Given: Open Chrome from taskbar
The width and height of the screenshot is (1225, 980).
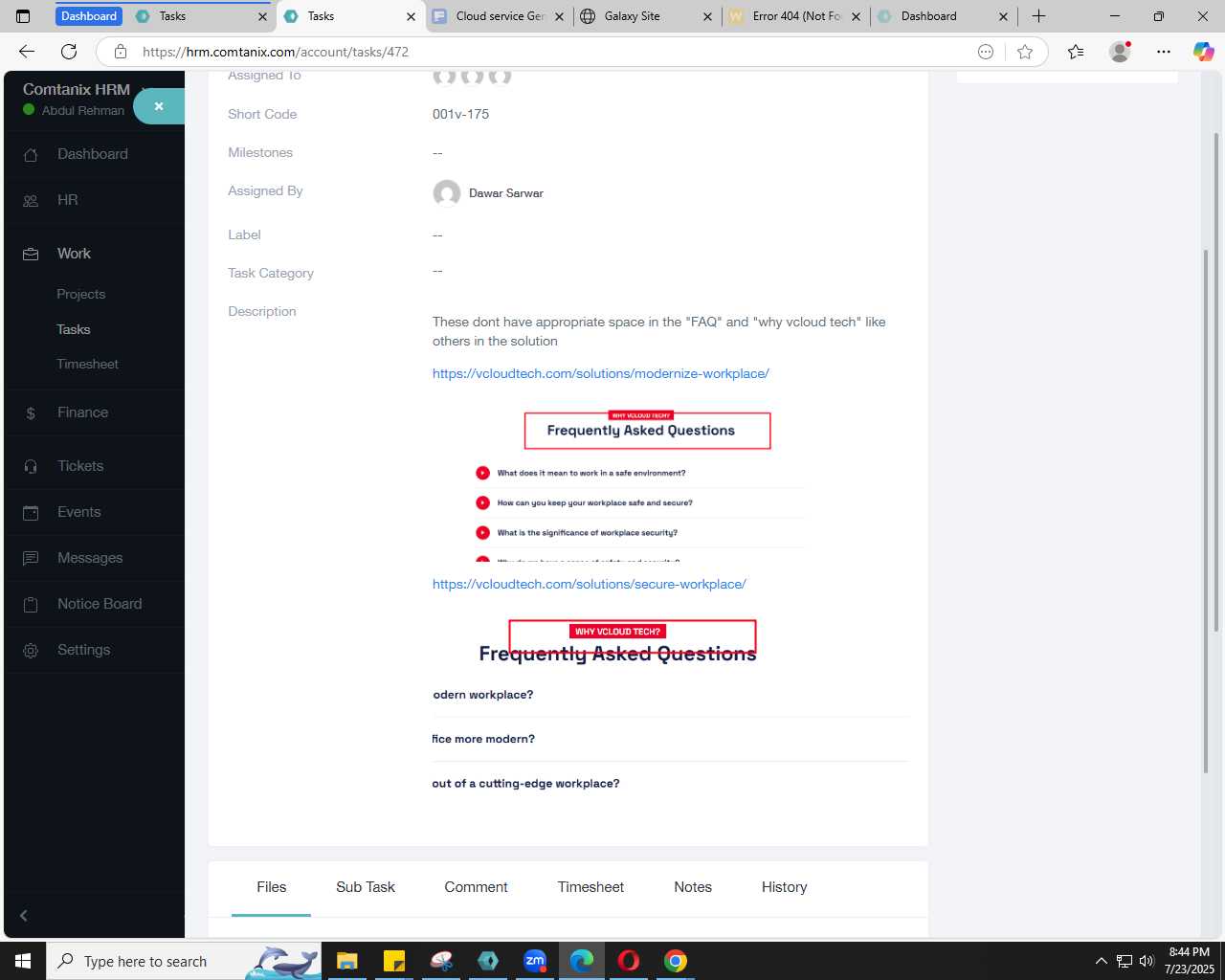Looking at the screenshot, I should [x=676, y=961].
